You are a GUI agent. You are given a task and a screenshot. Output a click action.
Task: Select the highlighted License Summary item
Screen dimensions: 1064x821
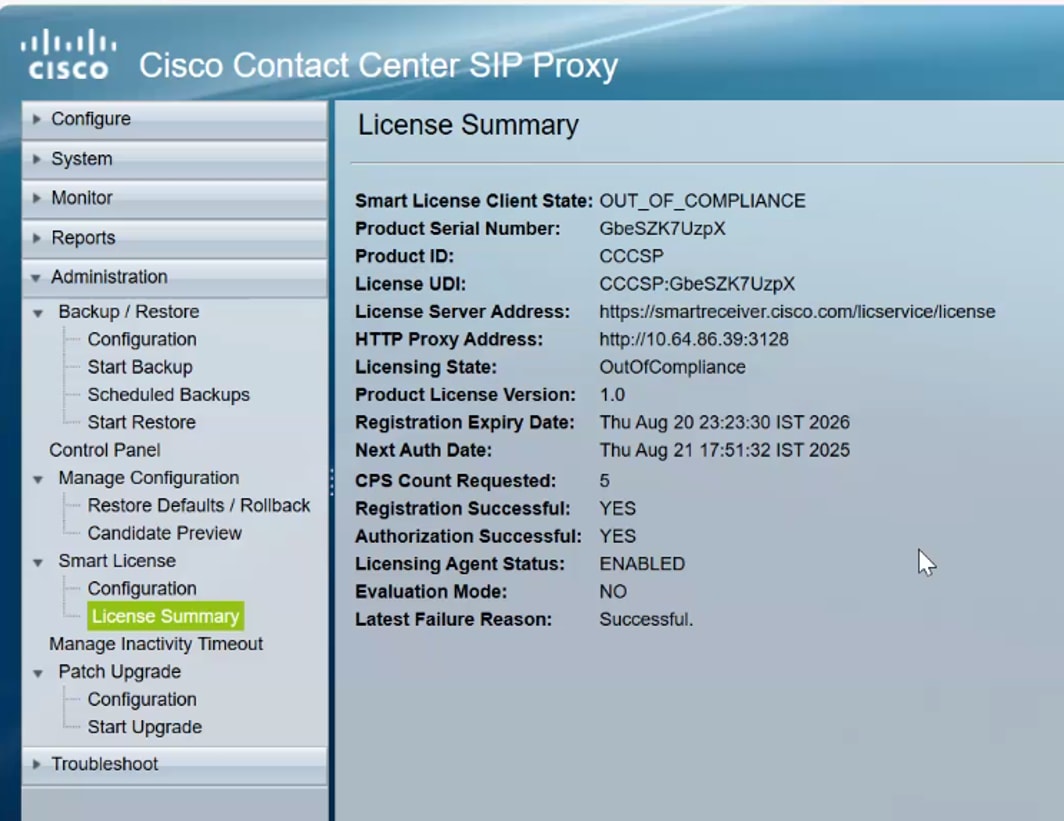166,616
